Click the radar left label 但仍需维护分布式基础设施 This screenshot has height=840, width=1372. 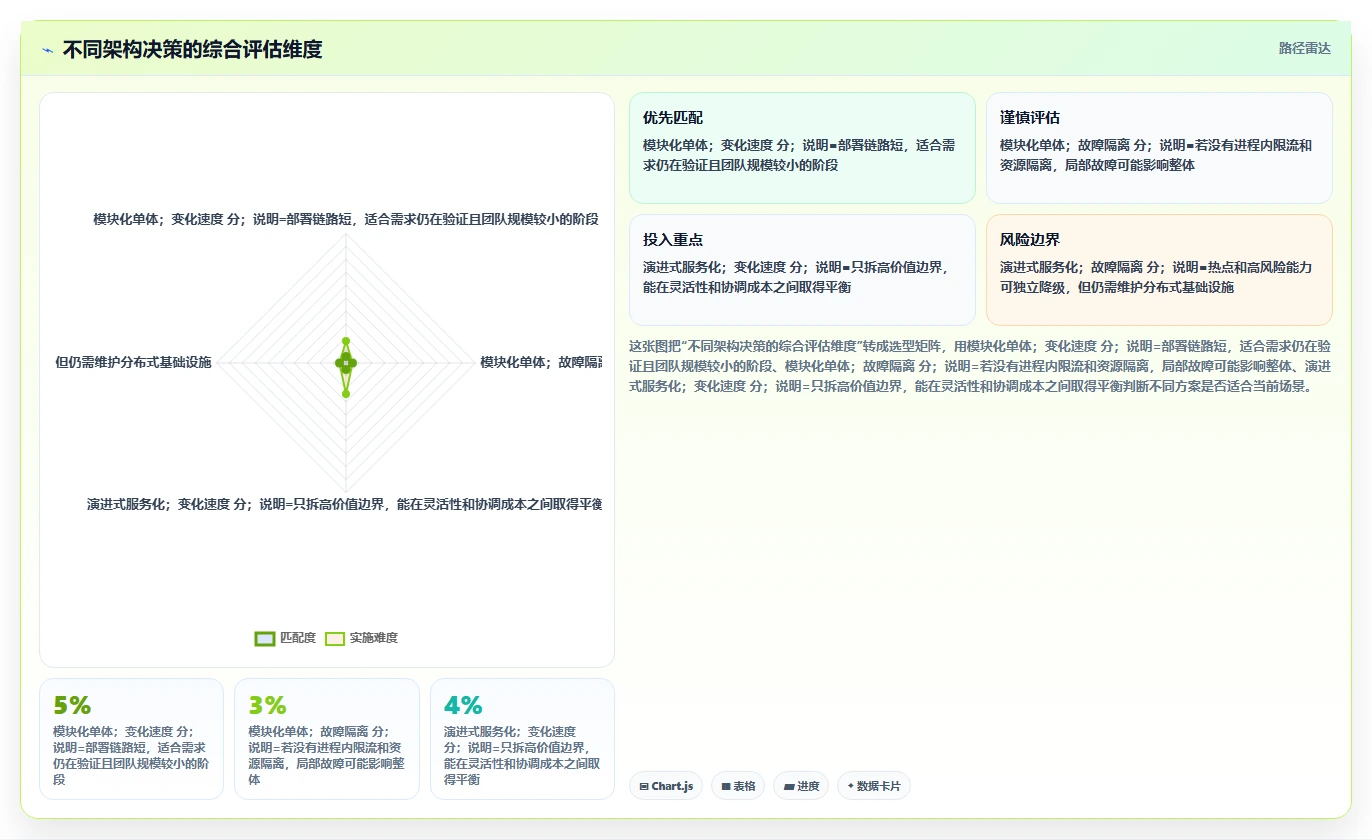[x=133, y=362]
